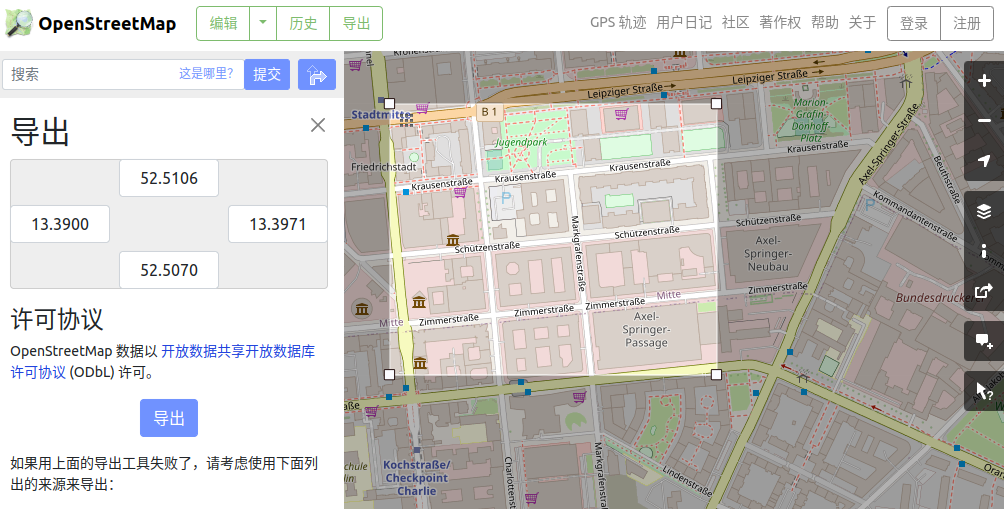1004x509 pixels.
Task: Open the 历史 history tab
Action: coord(303,23)
